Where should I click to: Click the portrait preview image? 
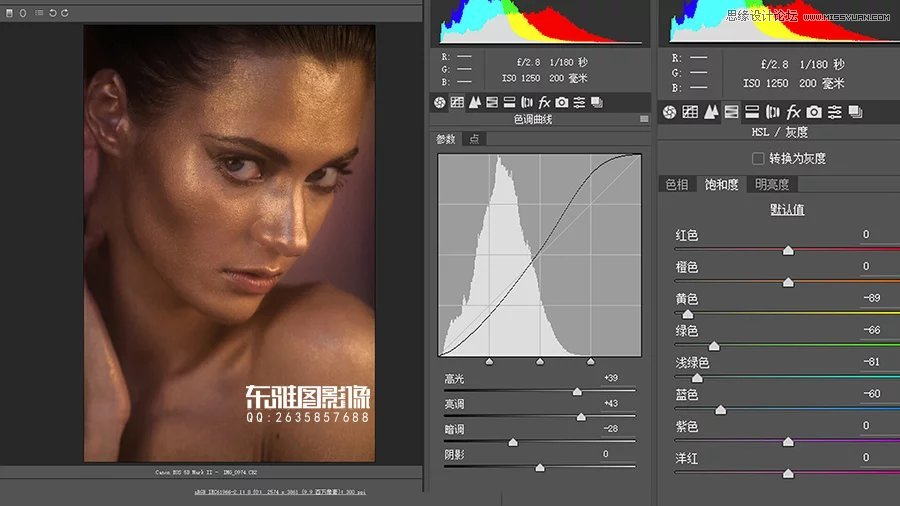point(230,243)
